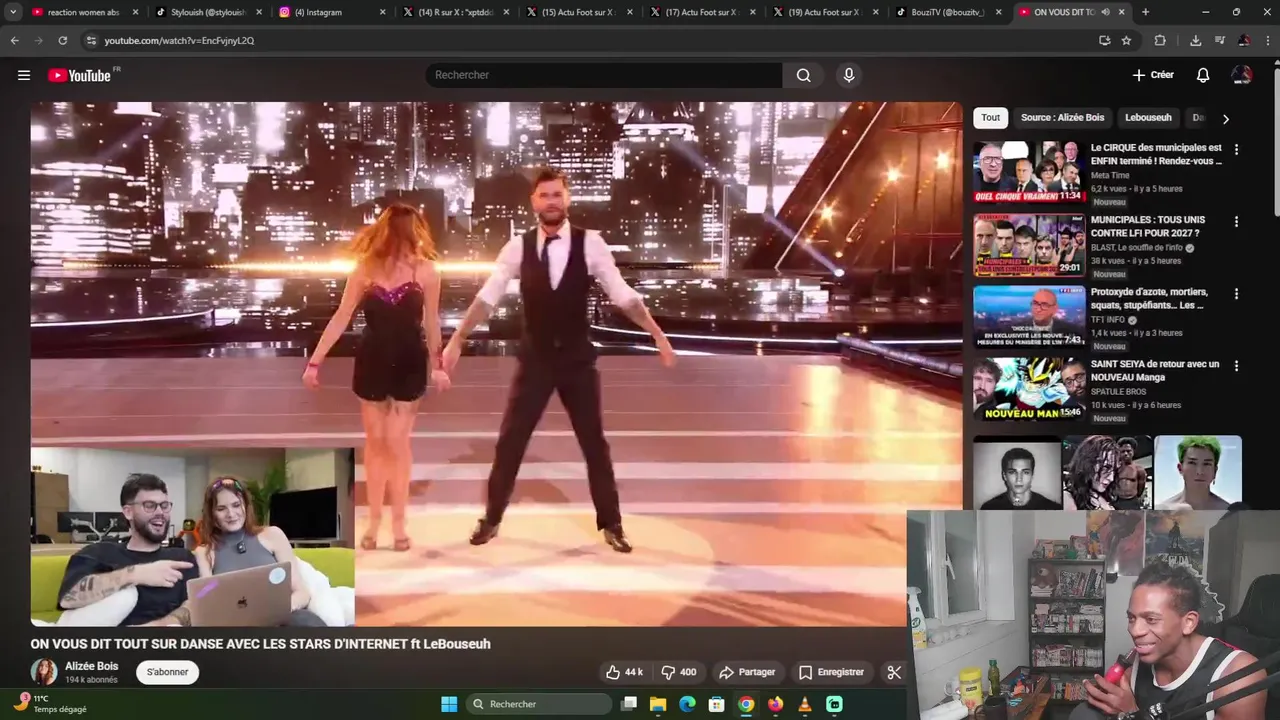Open Chrome extensions puzzle icon
The width and height of the screenshot is (1280, 720).
[x=1160, y=41]
